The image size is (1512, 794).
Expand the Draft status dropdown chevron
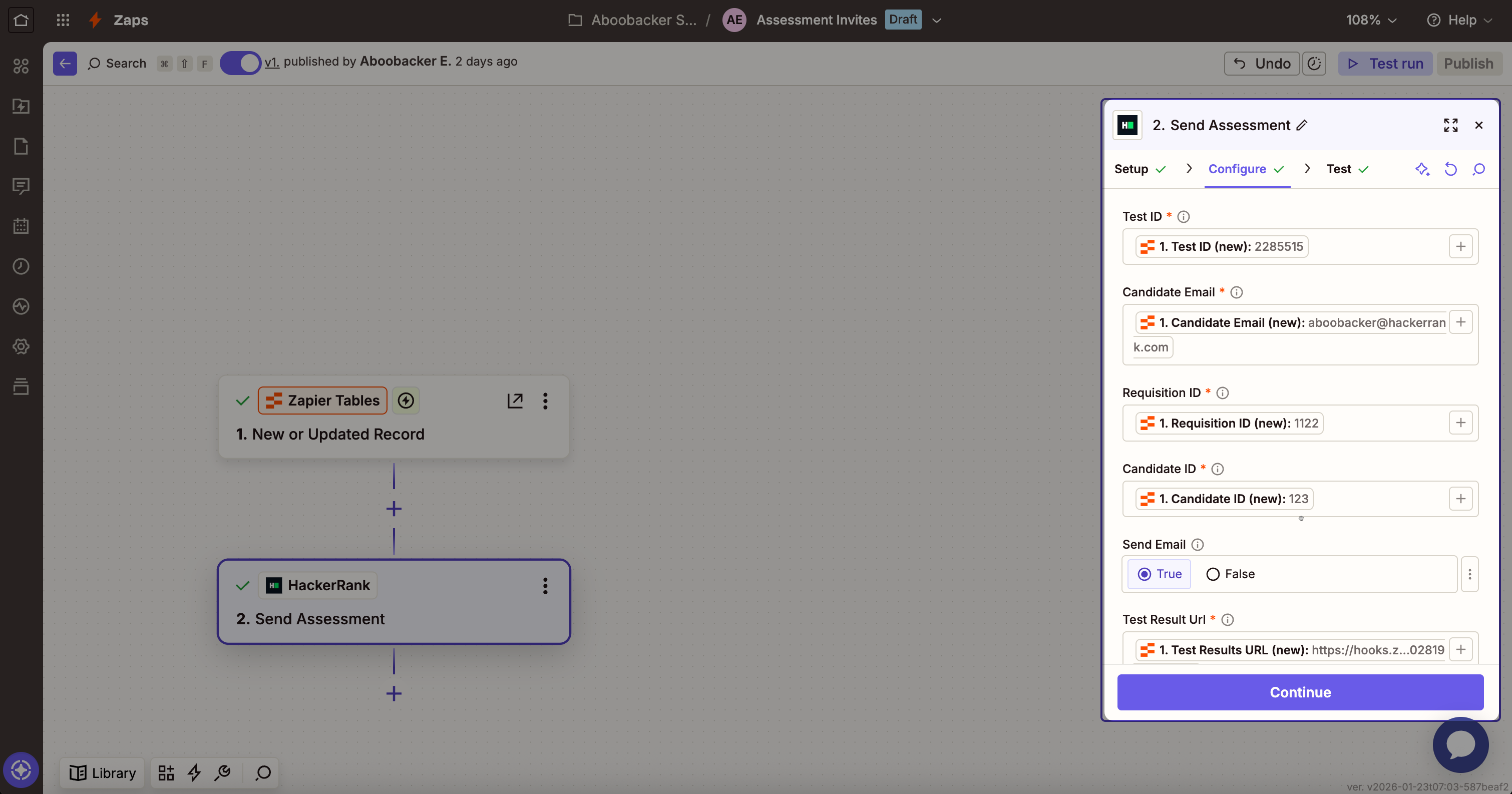pyautogui.click(x=937, y=20)
